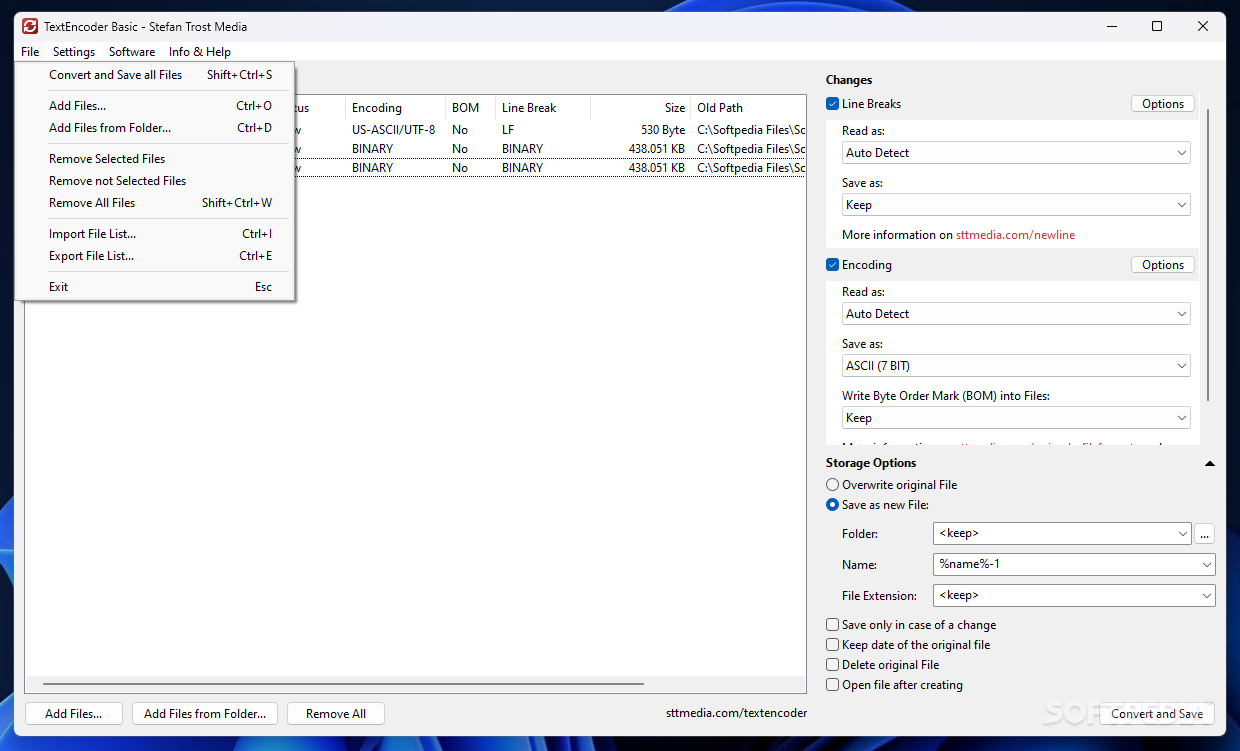Toggle the Encoding checkbox
Screen dimensions: 1240x751
point(833,265)
